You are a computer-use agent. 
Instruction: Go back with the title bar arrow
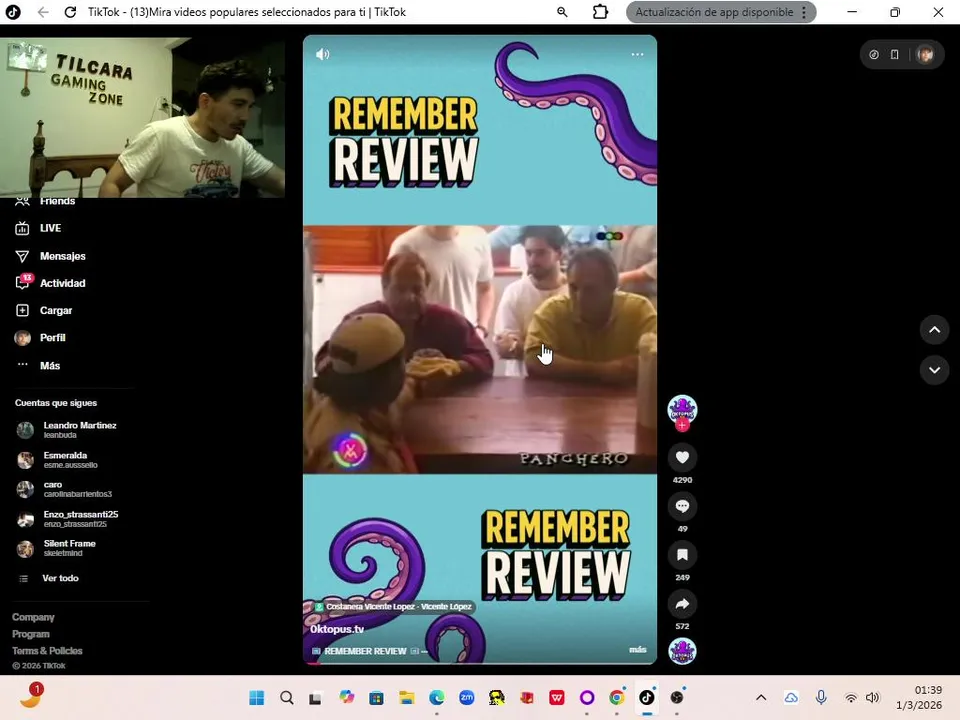click(43, 12)
